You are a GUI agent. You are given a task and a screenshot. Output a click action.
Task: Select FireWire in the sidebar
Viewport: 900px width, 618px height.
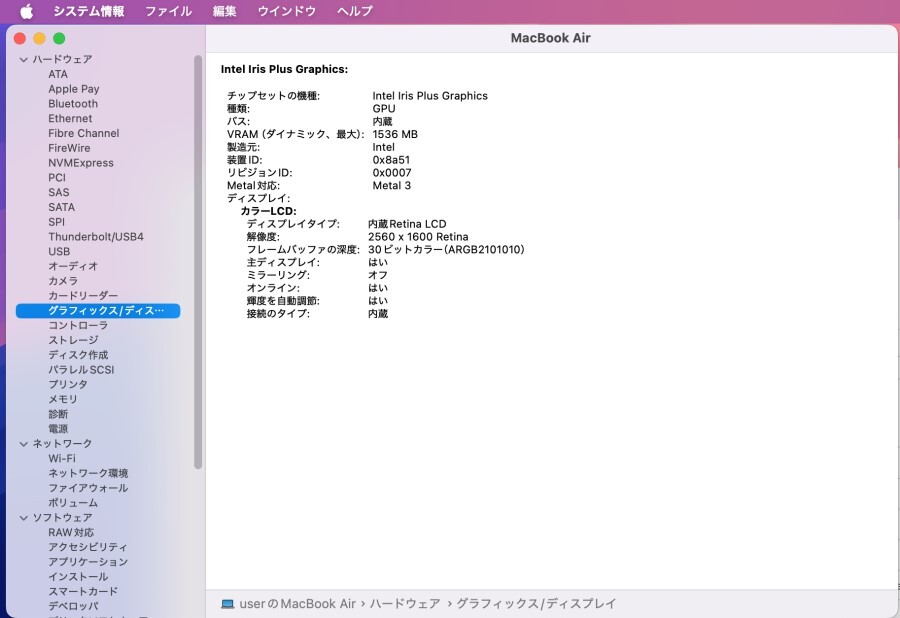pyautogui.click(x=69, y=148)
